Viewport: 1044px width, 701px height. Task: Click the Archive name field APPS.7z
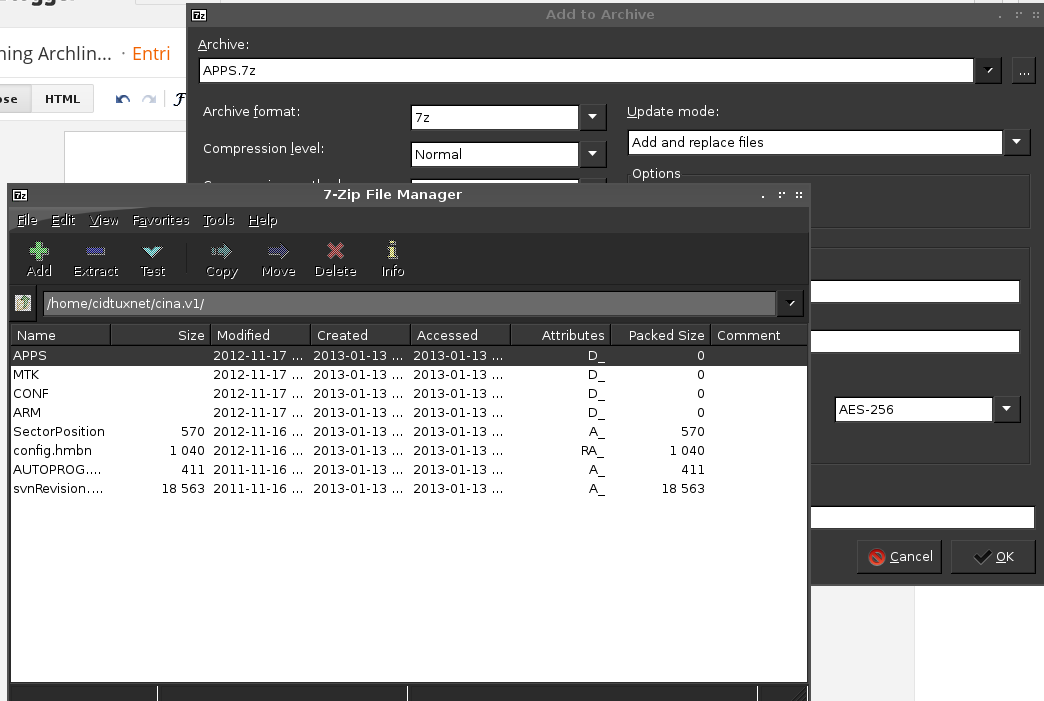(x=586, y=71)
